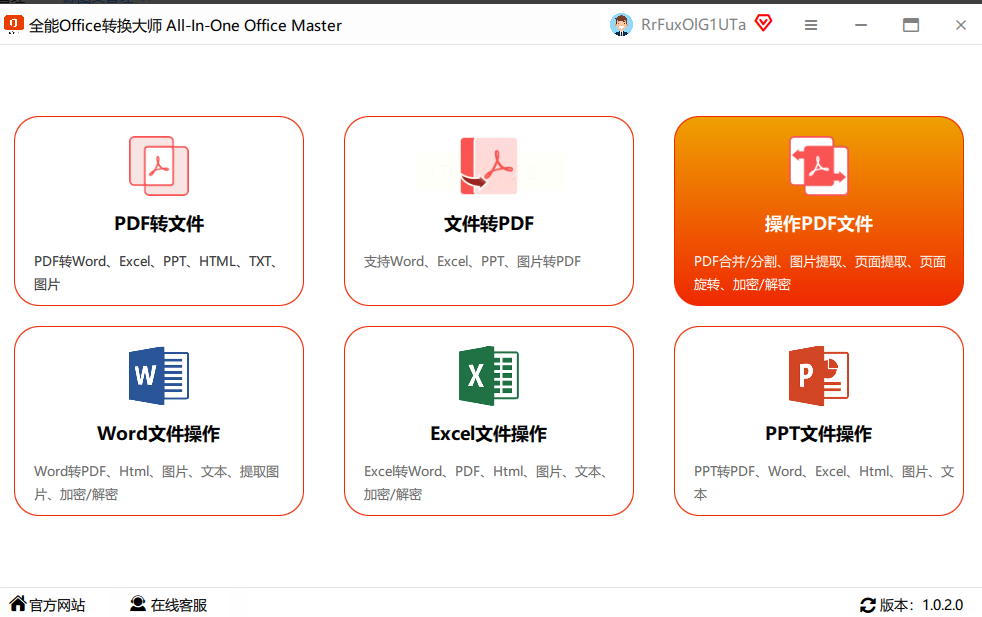Click the app logo in title bar
Screen dimensions: 982x617
tap(14, 24)
